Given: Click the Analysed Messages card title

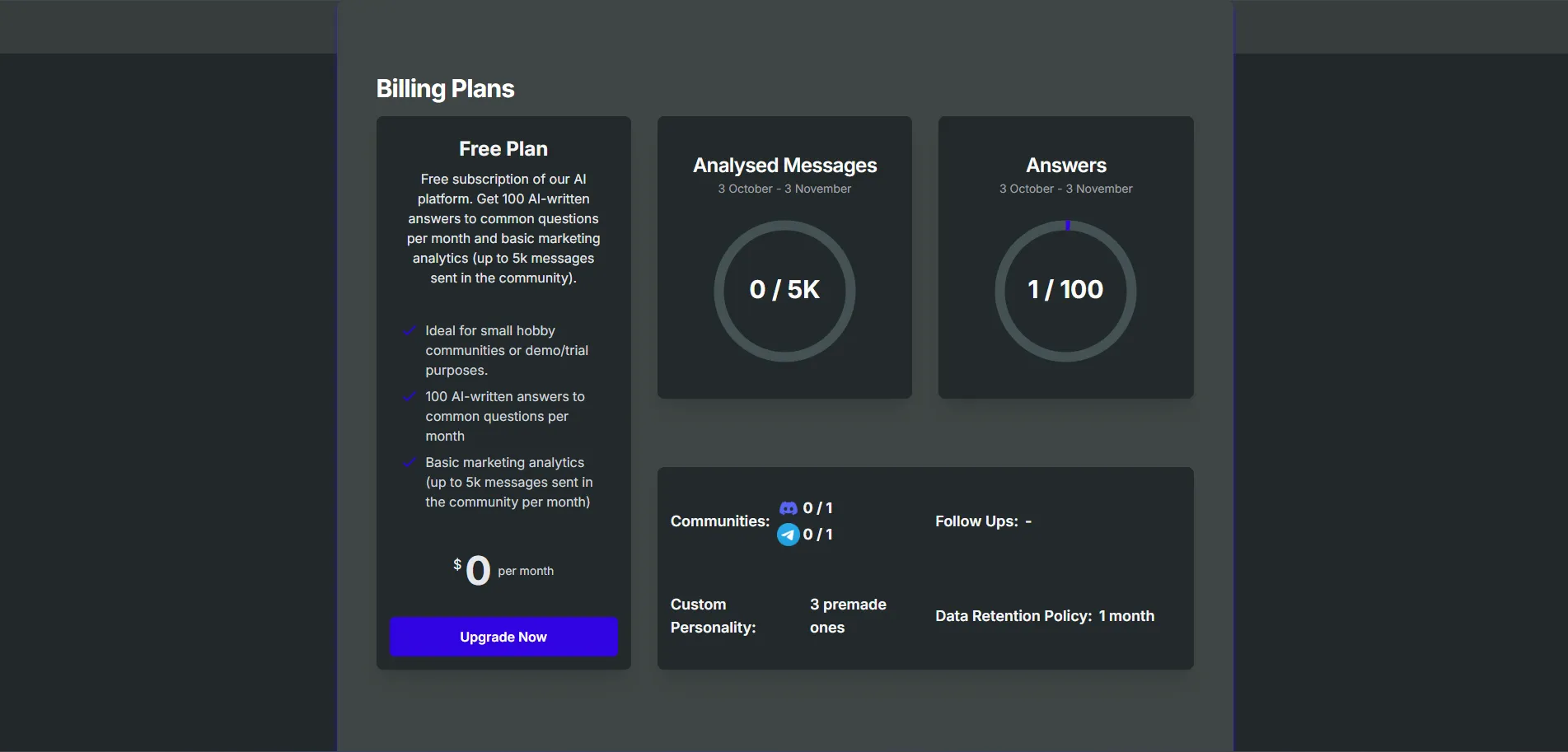Looking at the screenshot, I should (x=784, y=166).
